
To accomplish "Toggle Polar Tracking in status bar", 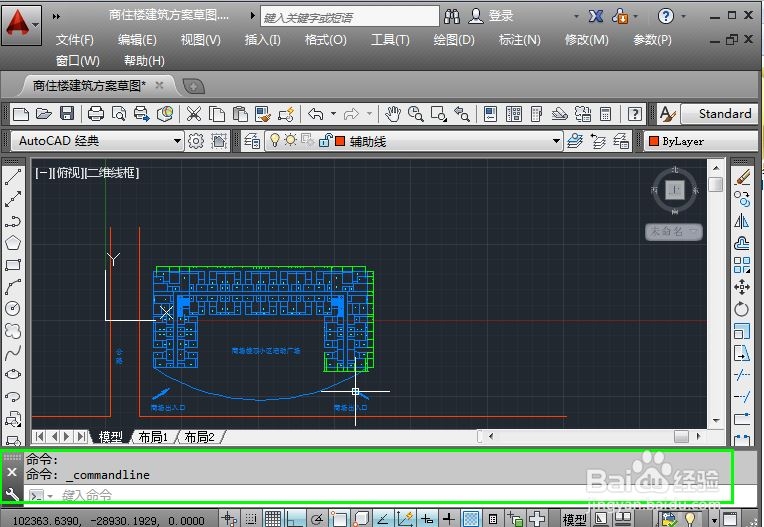I will pos(317,519).
